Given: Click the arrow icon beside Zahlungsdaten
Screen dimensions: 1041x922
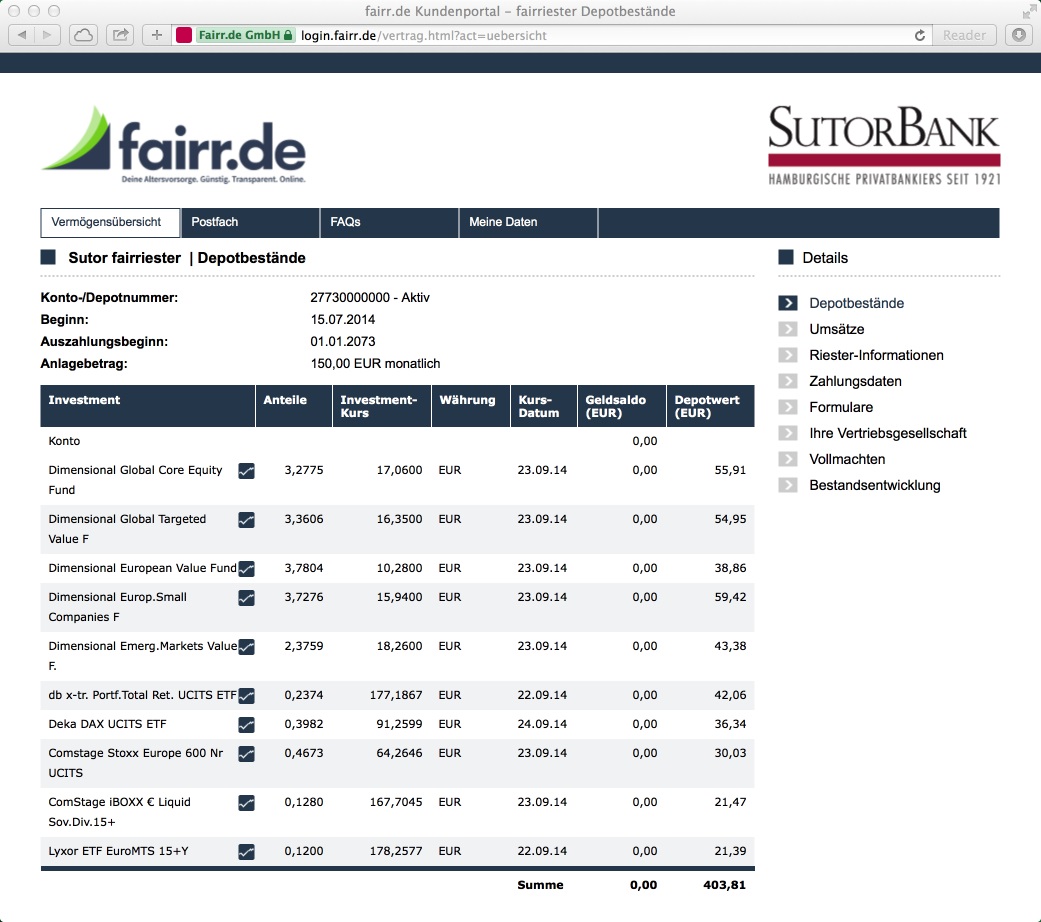Looking at the screenshot, I should [x=787, y=381].
